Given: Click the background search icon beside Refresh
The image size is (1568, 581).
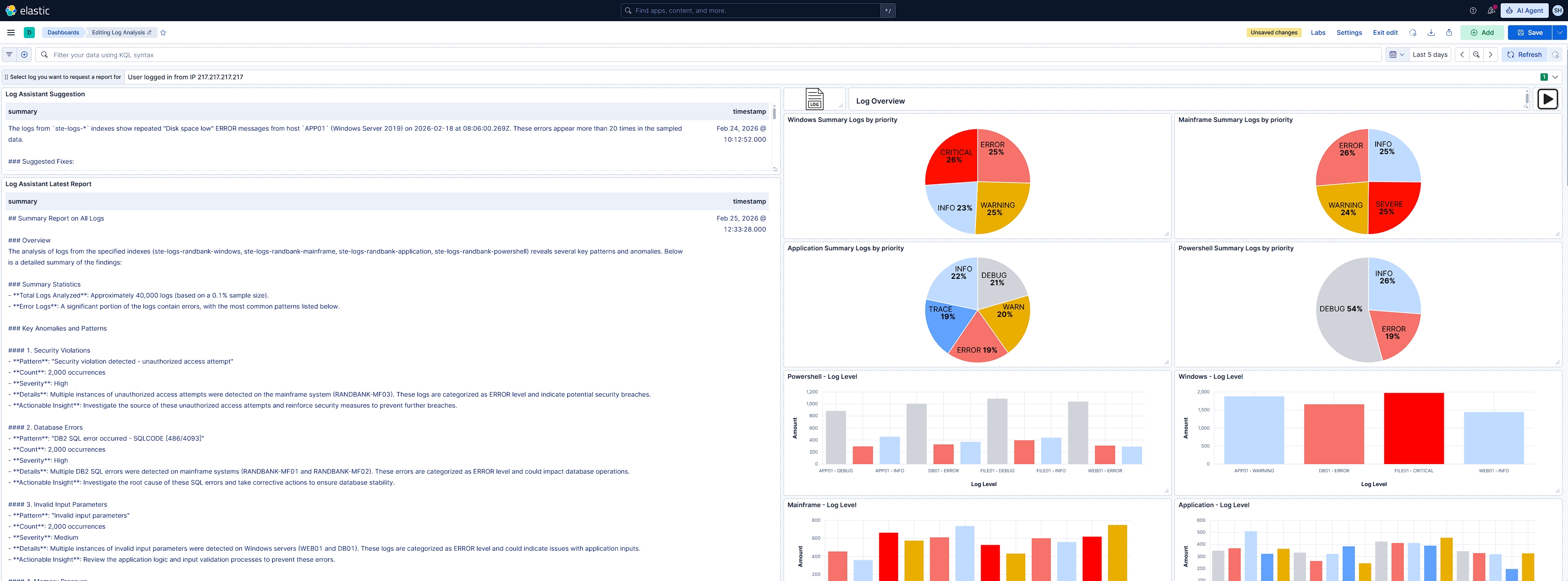Looking at the screenshot, I should pyautogui.click(x=1555, y=55).
